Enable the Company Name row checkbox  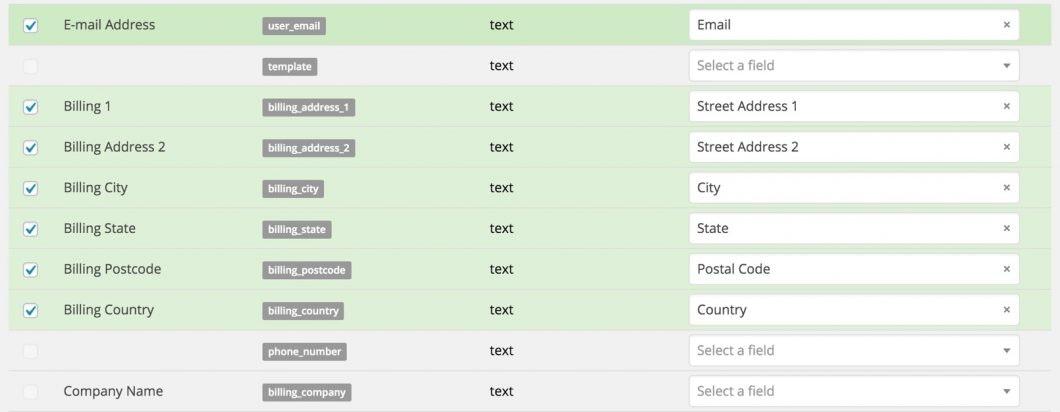pyautogui.click(x=30, y=392)
